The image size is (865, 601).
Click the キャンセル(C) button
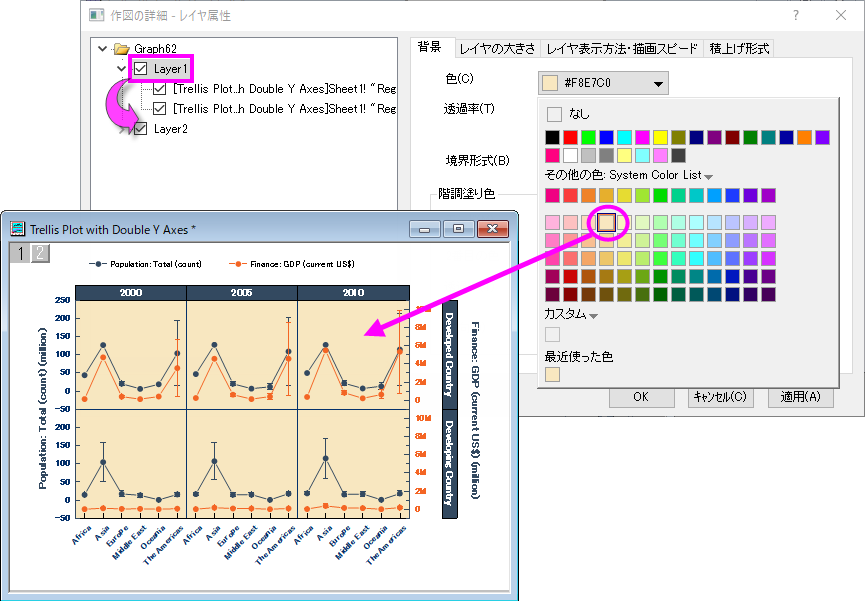point(720,397)
